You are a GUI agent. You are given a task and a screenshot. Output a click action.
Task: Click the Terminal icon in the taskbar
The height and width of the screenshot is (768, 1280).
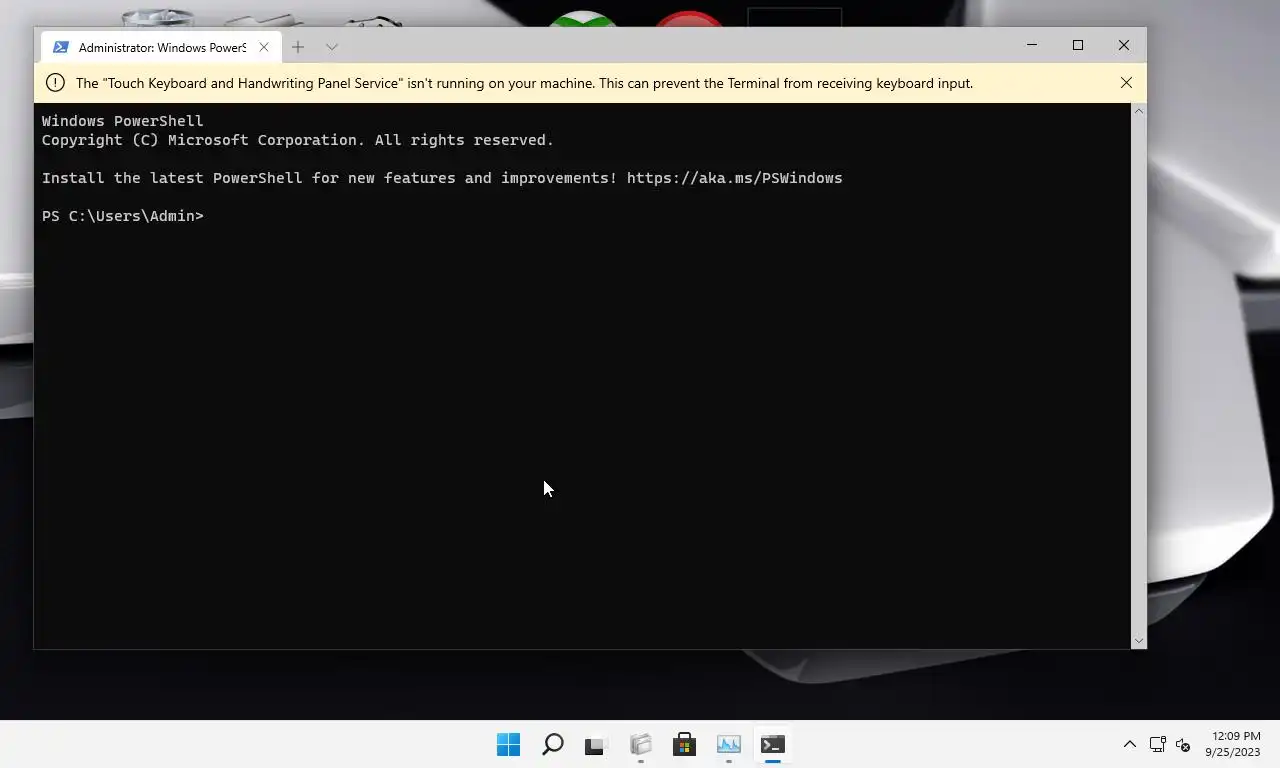(773, 745)
